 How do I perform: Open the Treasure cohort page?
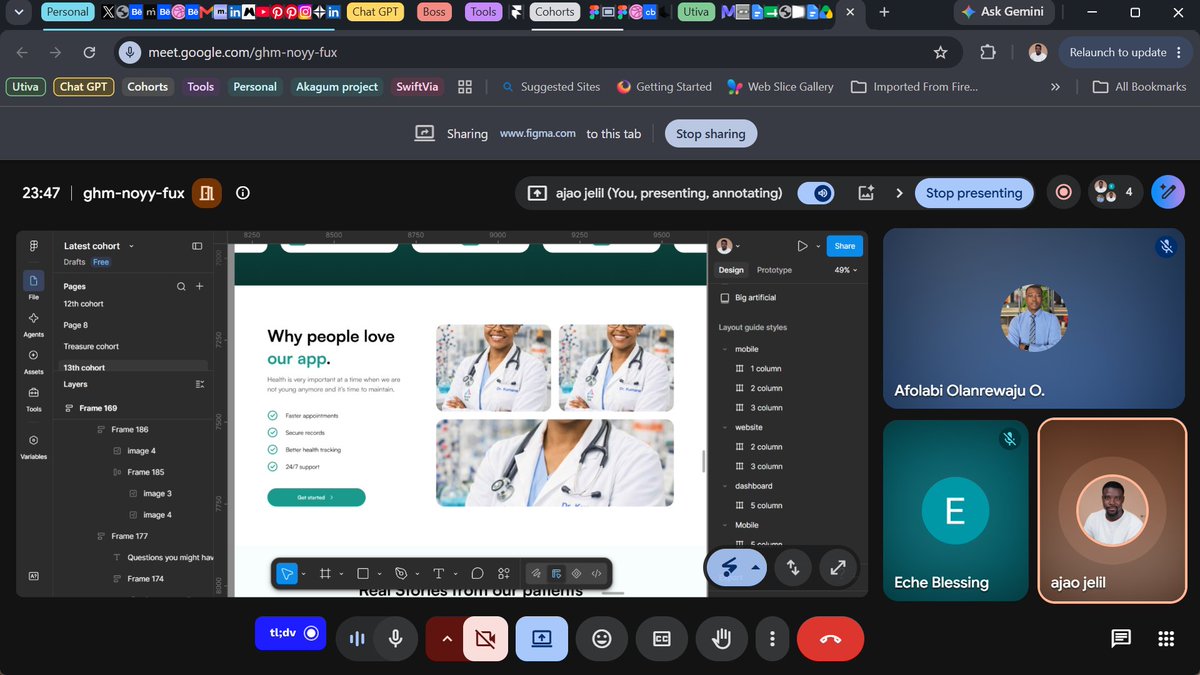coord(91,346)
